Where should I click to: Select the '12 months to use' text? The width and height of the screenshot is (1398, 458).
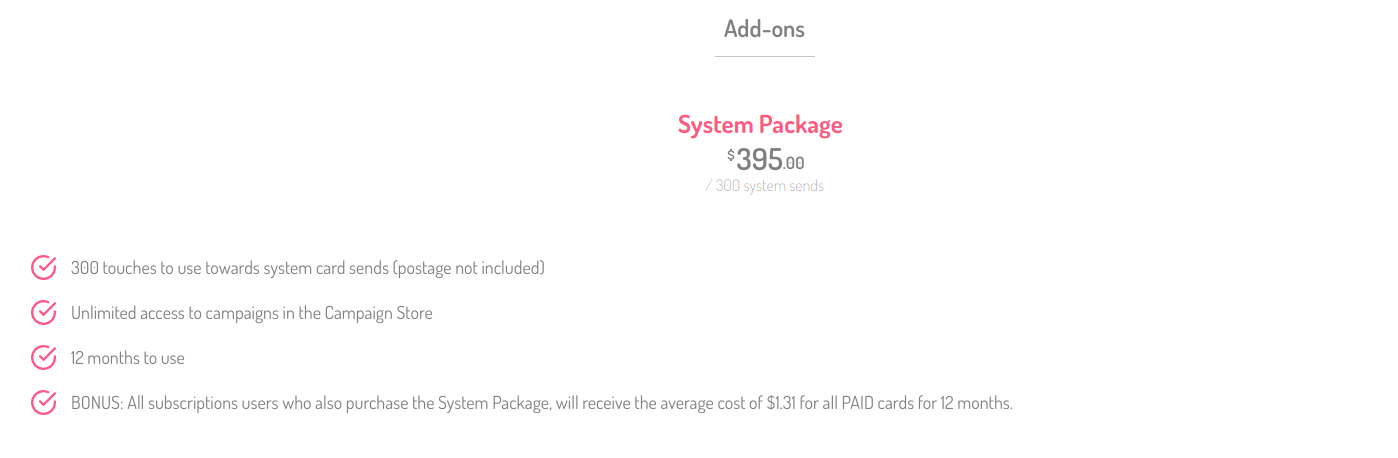click(x=128, y=358)
